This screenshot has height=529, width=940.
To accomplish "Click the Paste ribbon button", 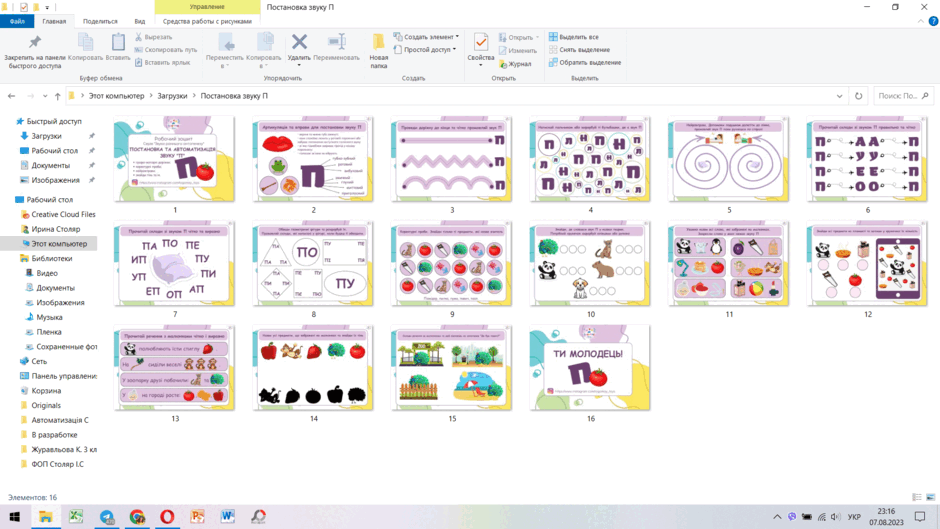I will point(118,47).
